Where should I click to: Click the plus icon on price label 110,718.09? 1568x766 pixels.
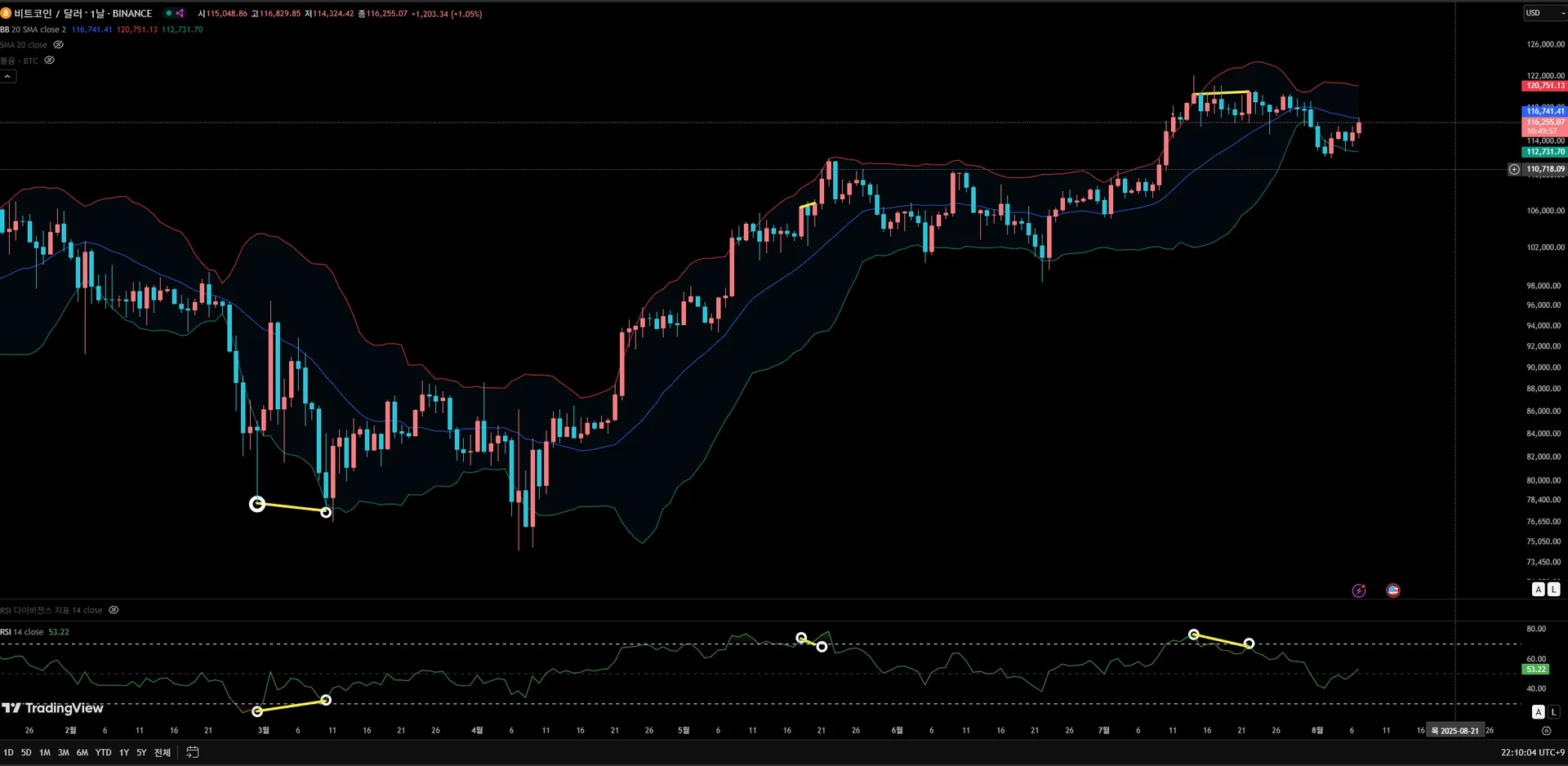coord(1514,169)
